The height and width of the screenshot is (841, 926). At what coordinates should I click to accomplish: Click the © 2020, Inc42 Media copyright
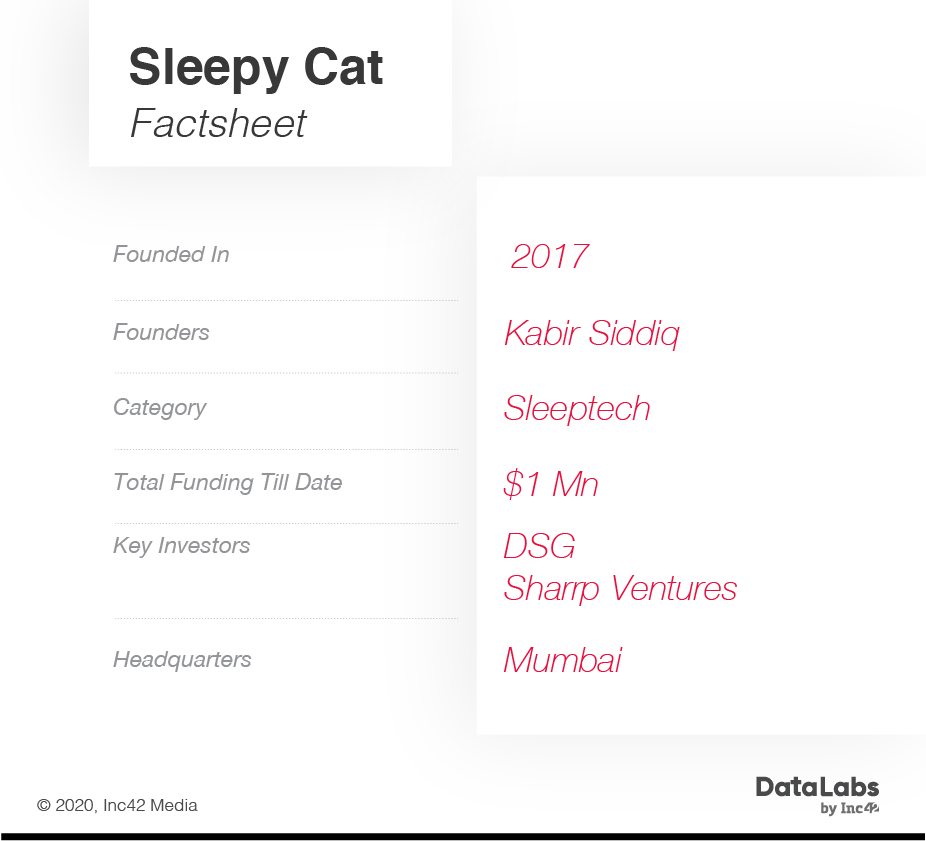point(117,805)
